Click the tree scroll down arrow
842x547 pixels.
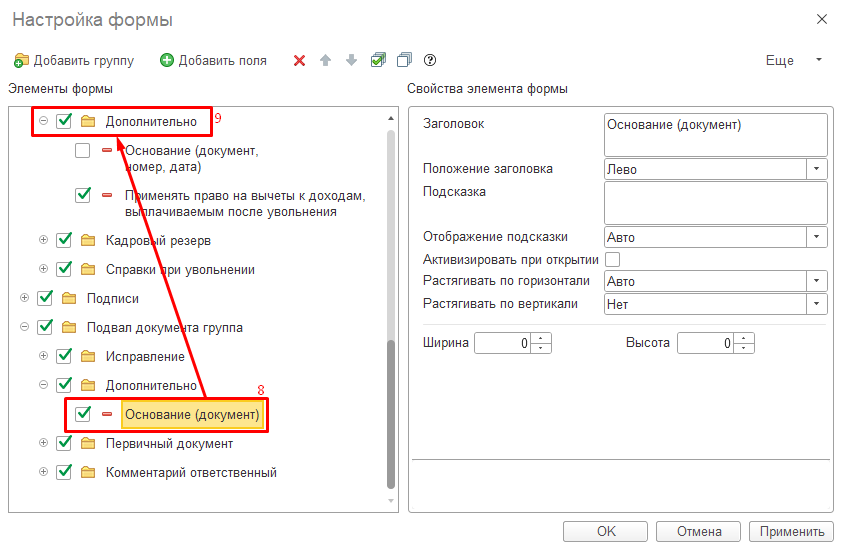(391, 500)
